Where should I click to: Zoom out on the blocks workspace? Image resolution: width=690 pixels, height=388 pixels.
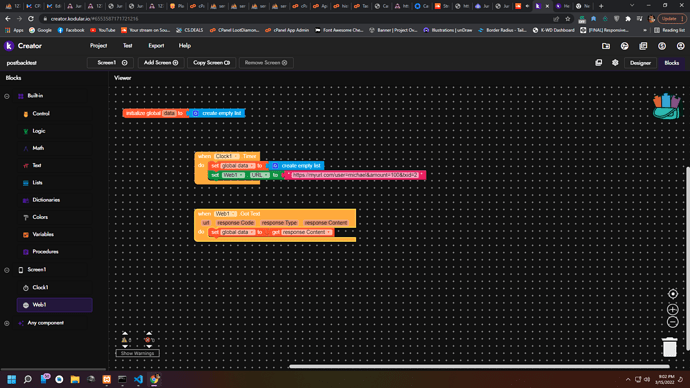tap(672, 322)
